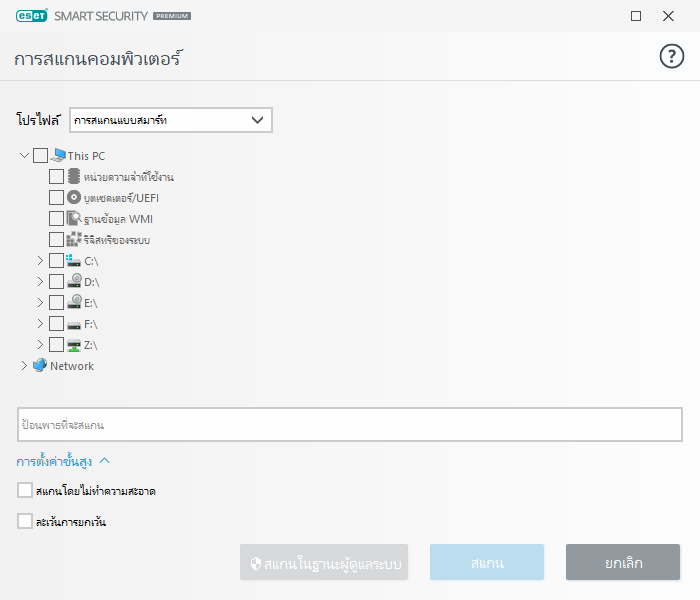Expand the E:\ drive node
Viewport: 700px width, 600px height.
(x=40, y=302)
